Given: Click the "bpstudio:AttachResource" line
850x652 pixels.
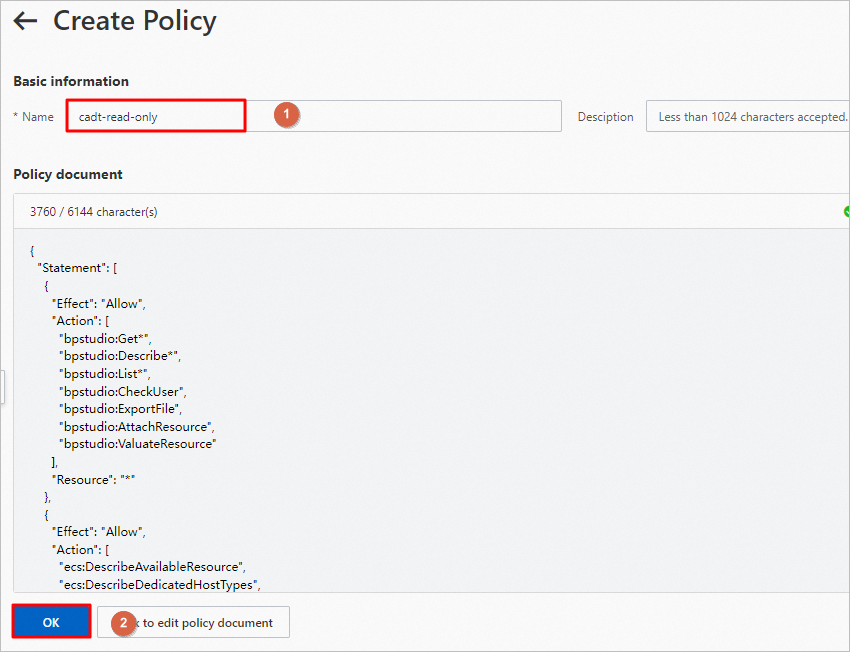Looking at the screenshot, I should click(134, 426).
